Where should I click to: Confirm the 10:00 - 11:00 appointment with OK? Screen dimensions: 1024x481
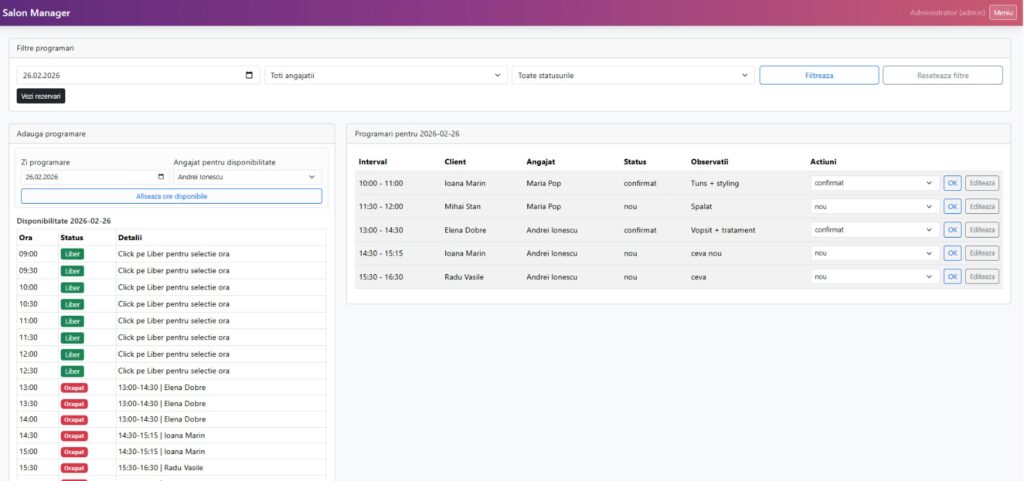click(952, 184)
